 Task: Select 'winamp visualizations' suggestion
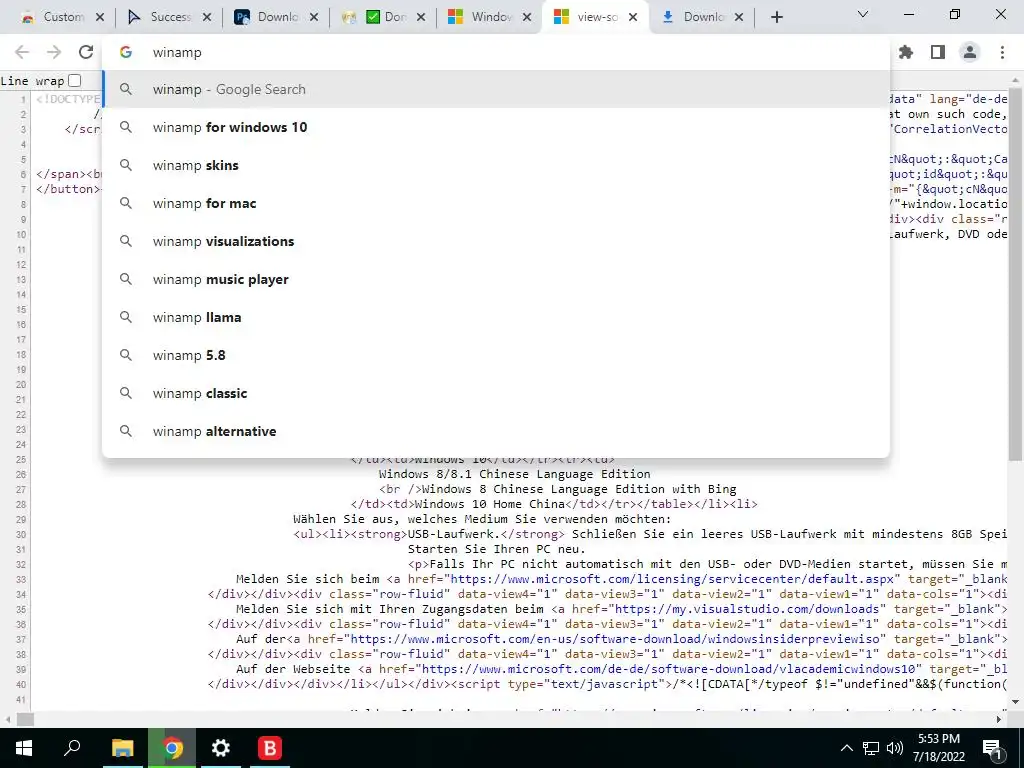coord(496,241)
